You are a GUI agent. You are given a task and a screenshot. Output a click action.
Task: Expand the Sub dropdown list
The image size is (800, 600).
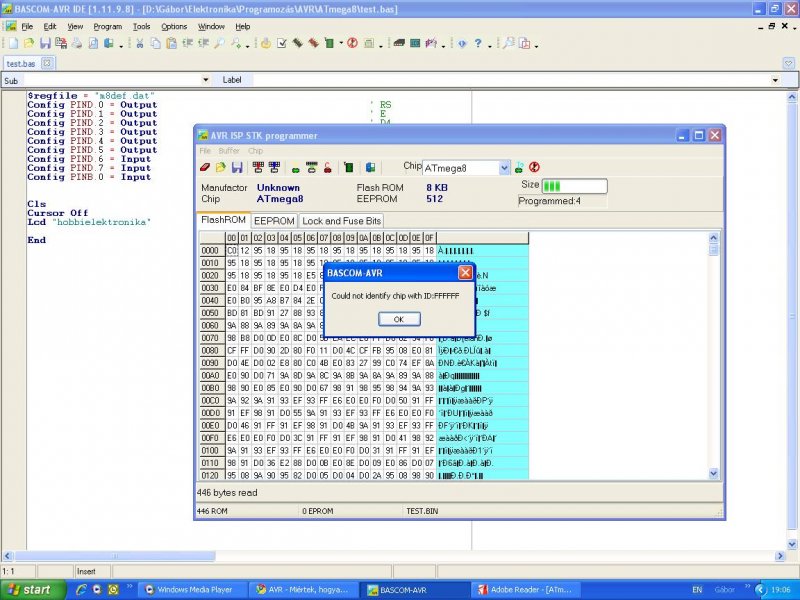pos(206,80)
